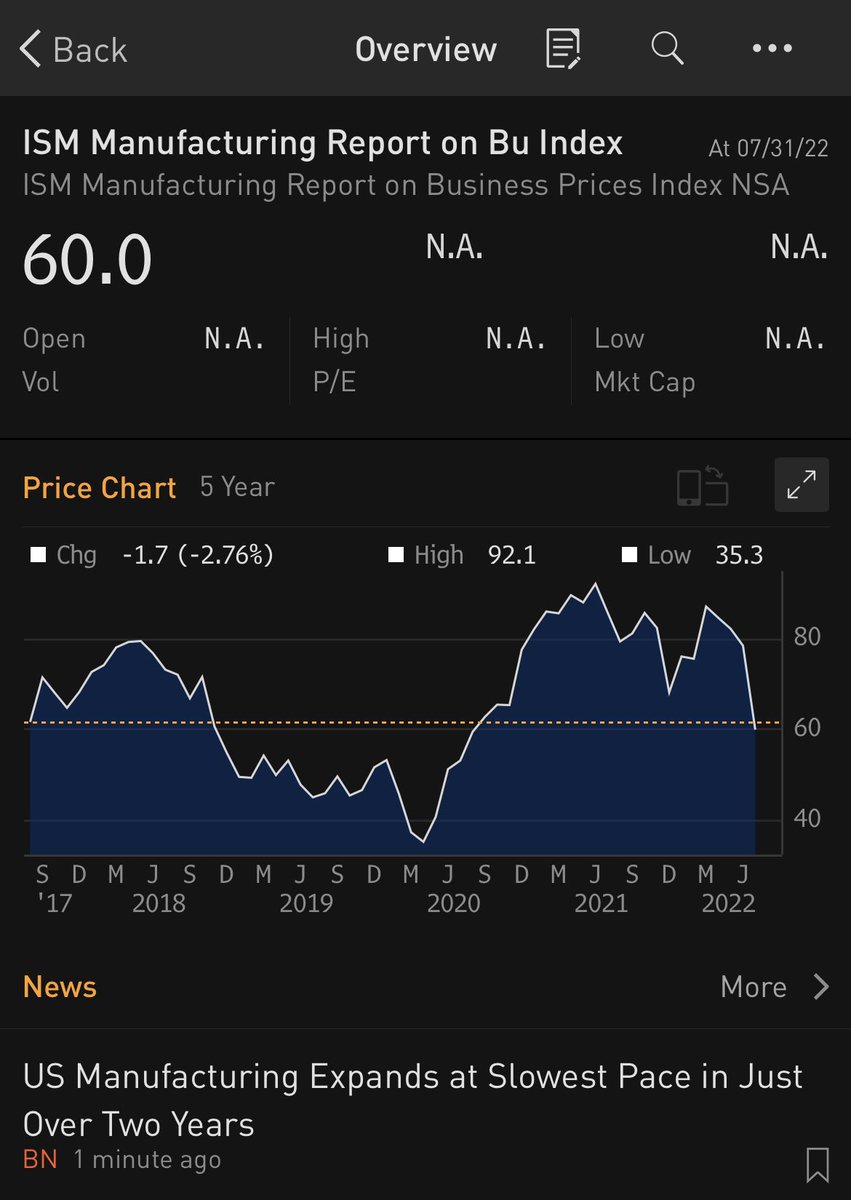The width and height of the screenshot is (851, 1200).
Task: Tap the 2018 label on chart axis
Action: click(159, 903)
